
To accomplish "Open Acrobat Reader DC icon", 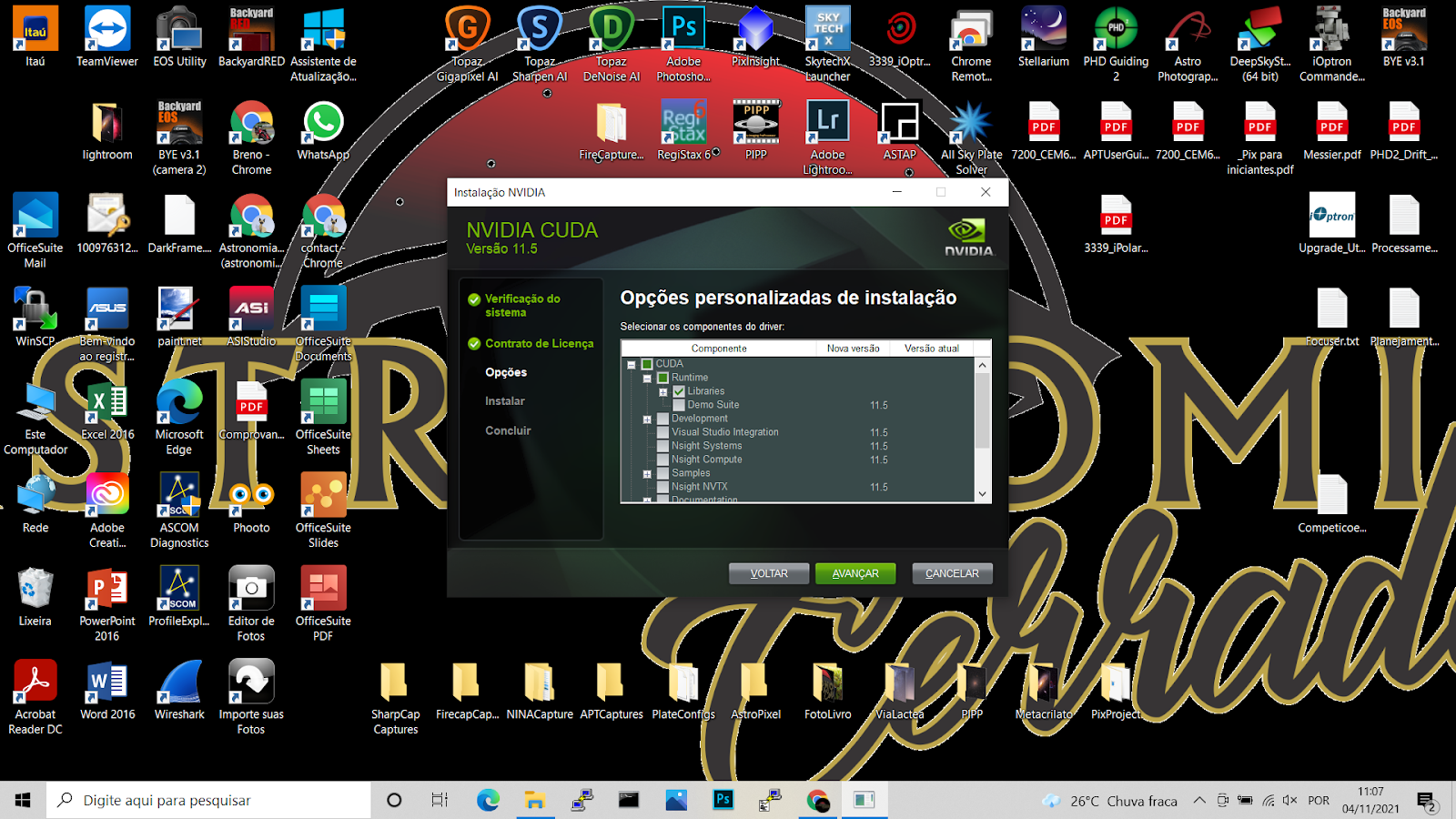I will (x=35, y=697).
